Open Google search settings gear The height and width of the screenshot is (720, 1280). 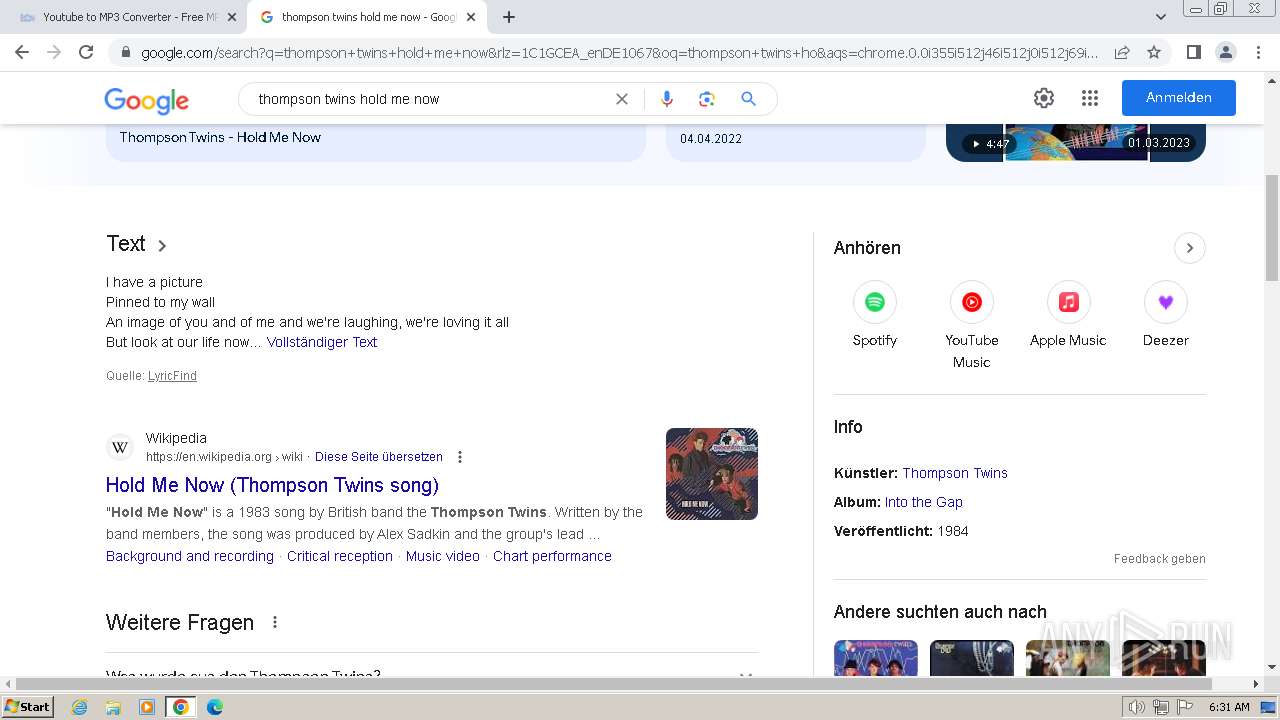1044,98
